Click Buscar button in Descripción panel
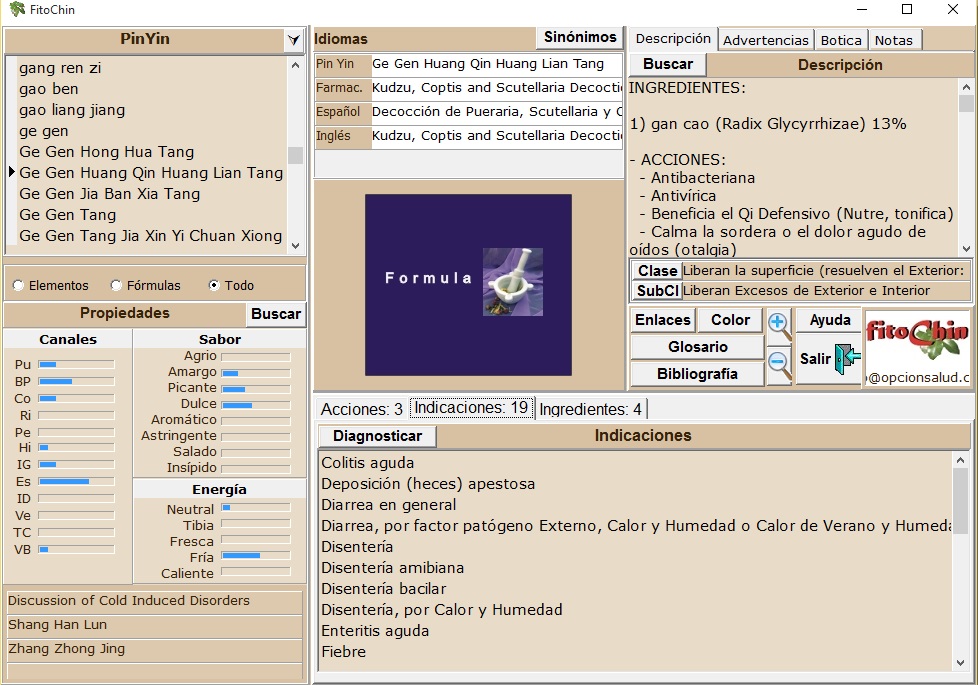 click(667, 64)
